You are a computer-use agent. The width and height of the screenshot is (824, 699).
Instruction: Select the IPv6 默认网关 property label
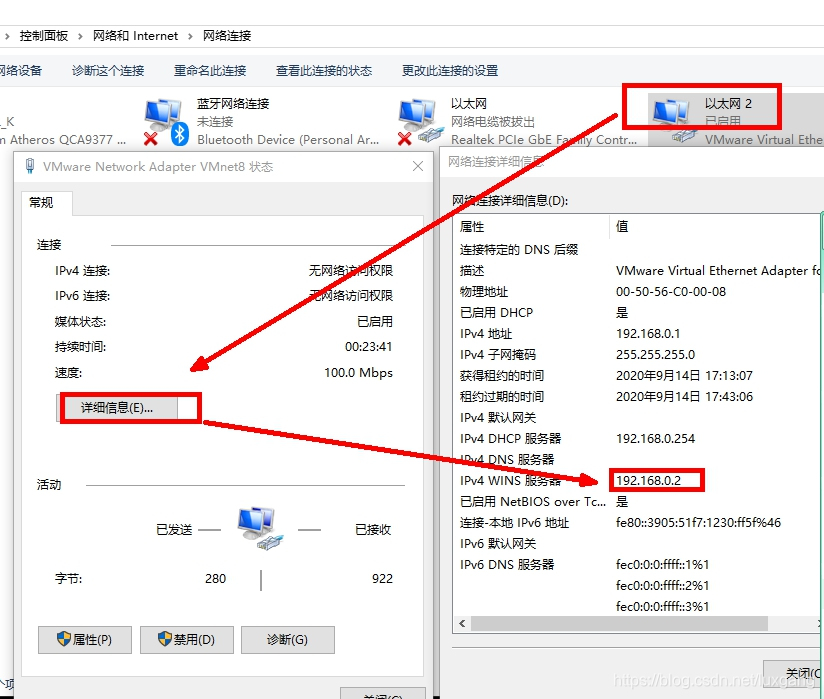(x=498, y=544)
